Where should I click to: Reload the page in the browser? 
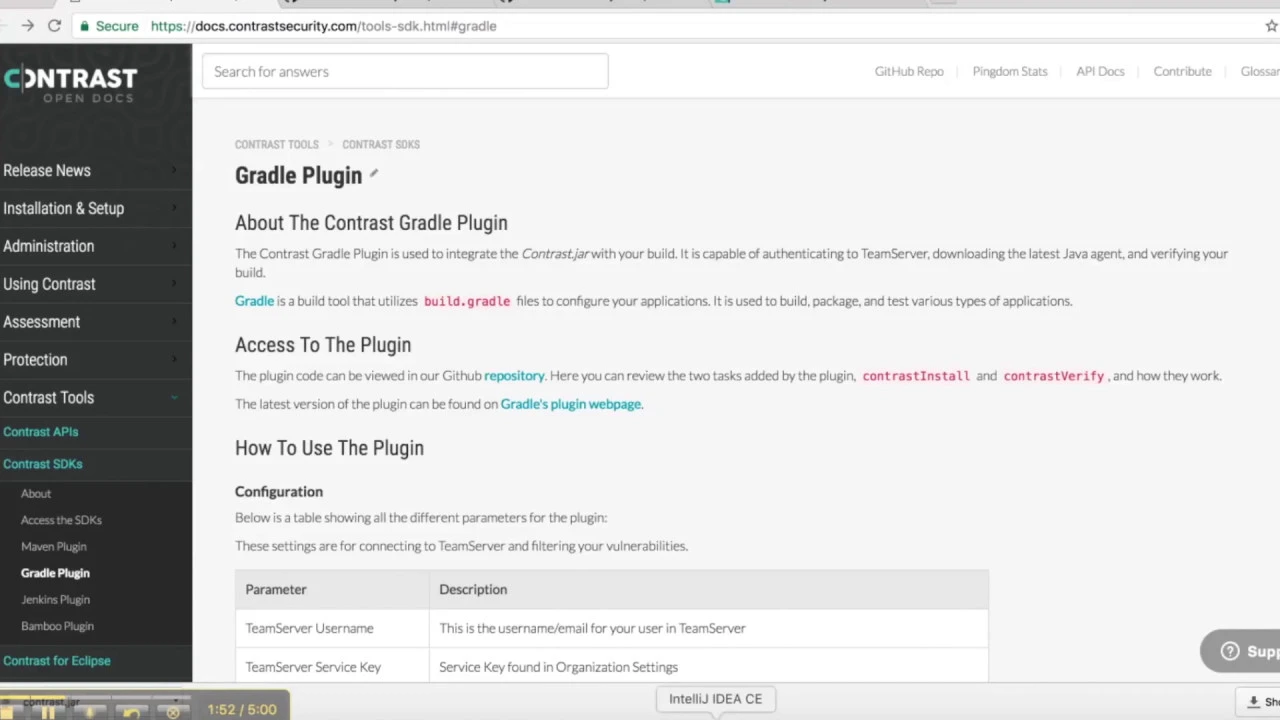click(54, 26)
